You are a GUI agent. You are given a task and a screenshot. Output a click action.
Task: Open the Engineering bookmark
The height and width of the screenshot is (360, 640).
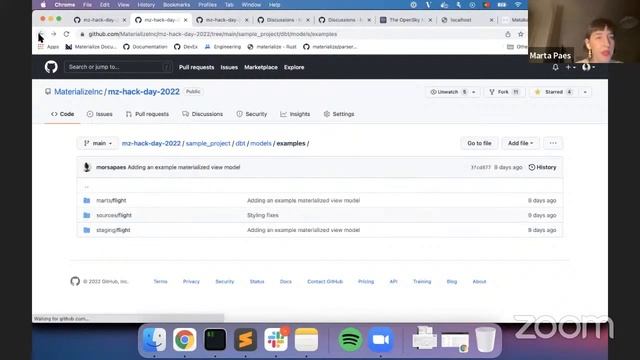(x=223, y=47)
